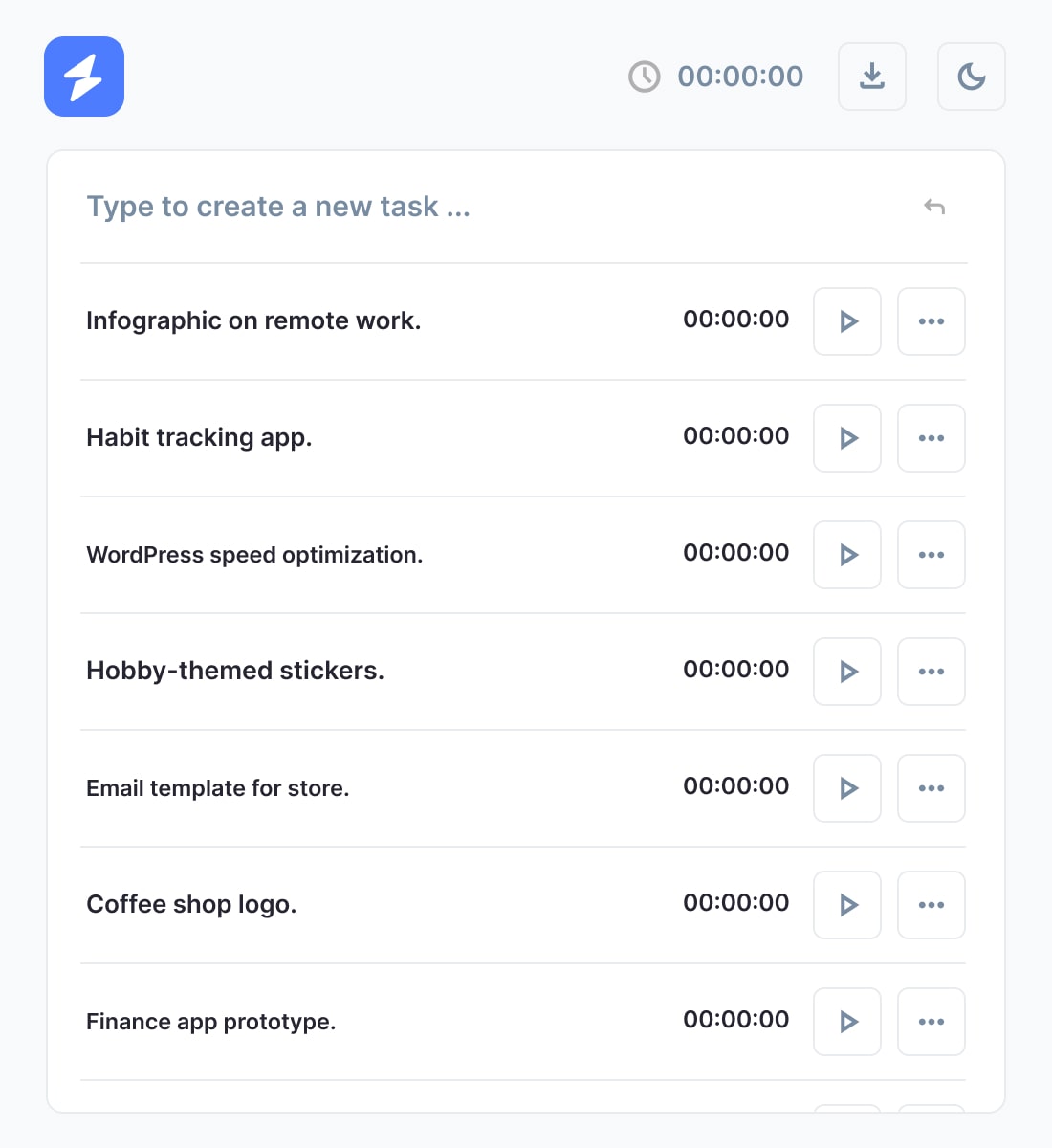
Task: Start timer for Email template for store
Action: [847, 788]
